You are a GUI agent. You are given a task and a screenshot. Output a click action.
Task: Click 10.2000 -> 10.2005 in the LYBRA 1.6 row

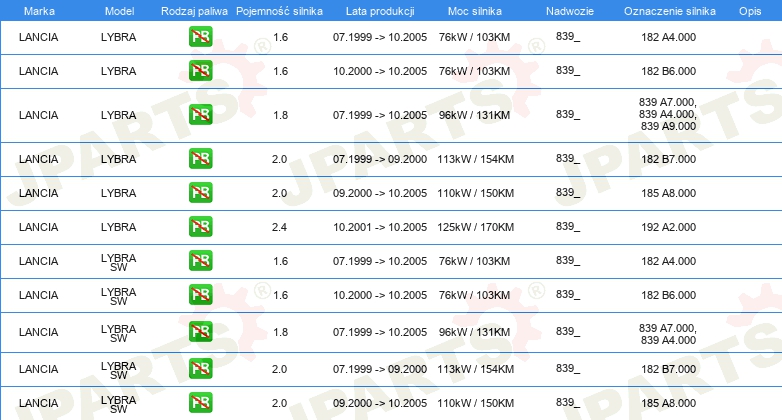[x=380, y=71]
